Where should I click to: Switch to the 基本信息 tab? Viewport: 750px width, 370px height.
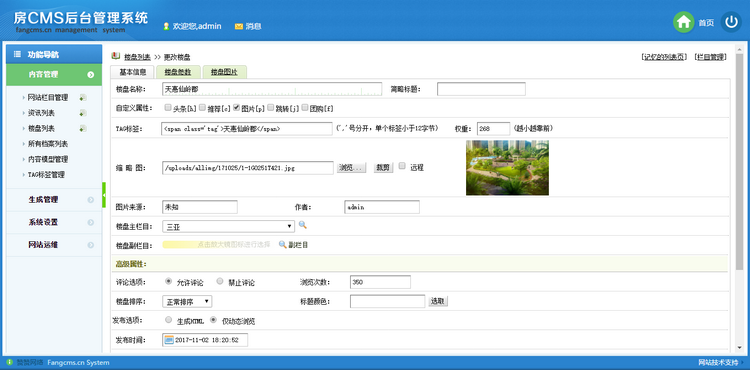tap(132, 72)
